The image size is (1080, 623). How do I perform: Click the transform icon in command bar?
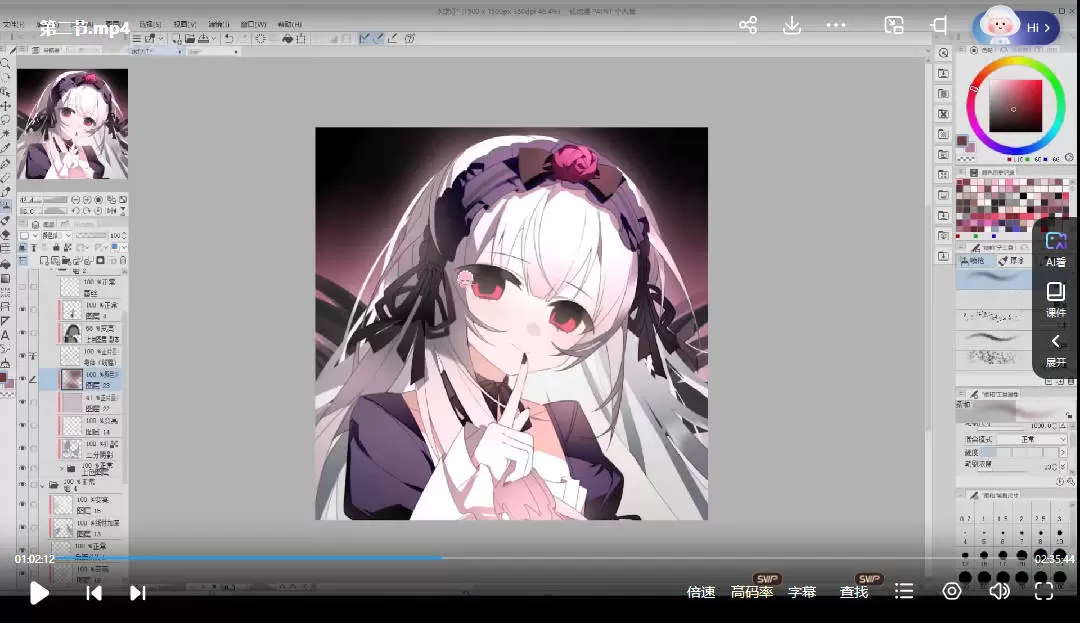[x=301, y=39]
